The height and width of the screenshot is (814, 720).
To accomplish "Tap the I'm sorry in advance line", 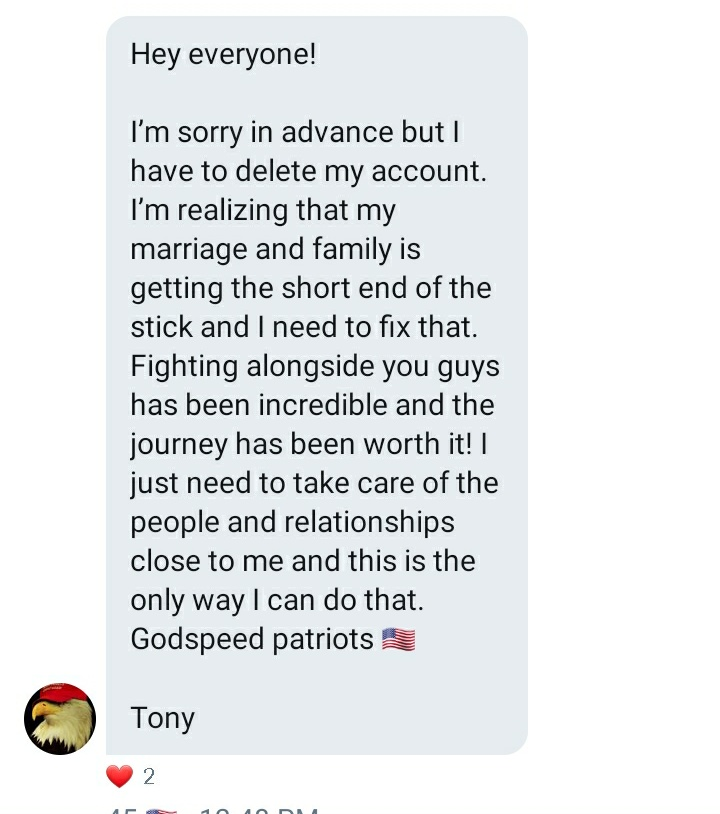I will [x=295, y=132].
